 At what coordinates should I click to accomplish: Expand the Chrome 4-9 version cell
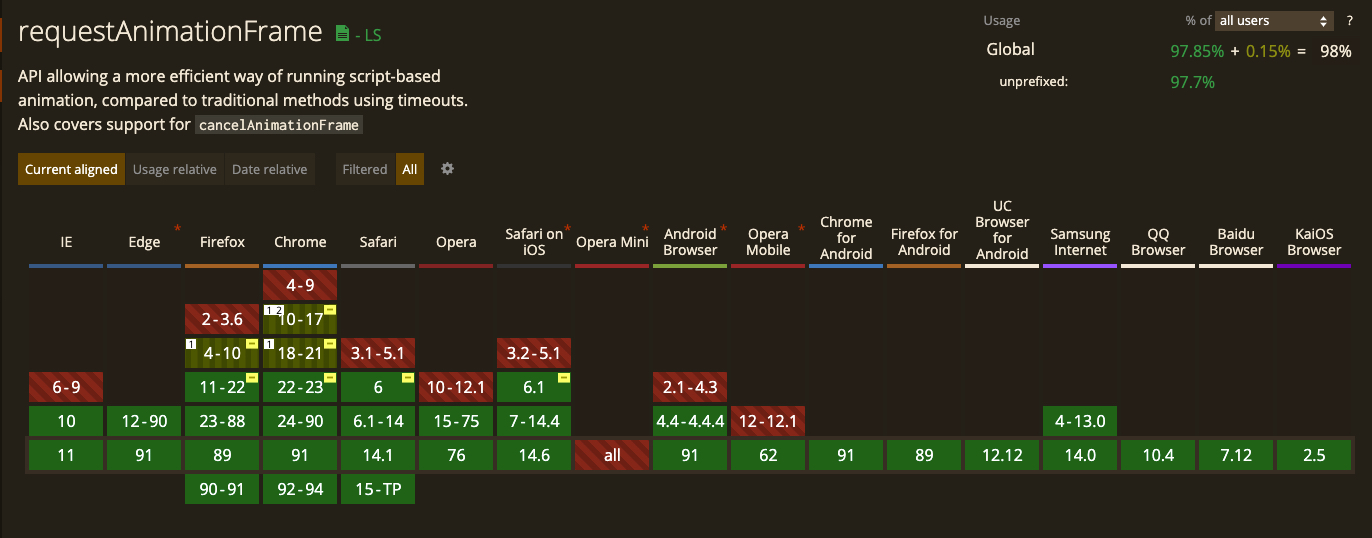(300, 285)
